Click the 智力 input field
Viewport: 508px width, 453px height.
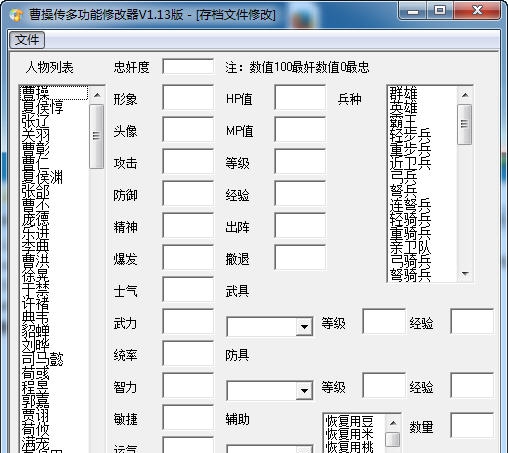(x=188, y=385)
